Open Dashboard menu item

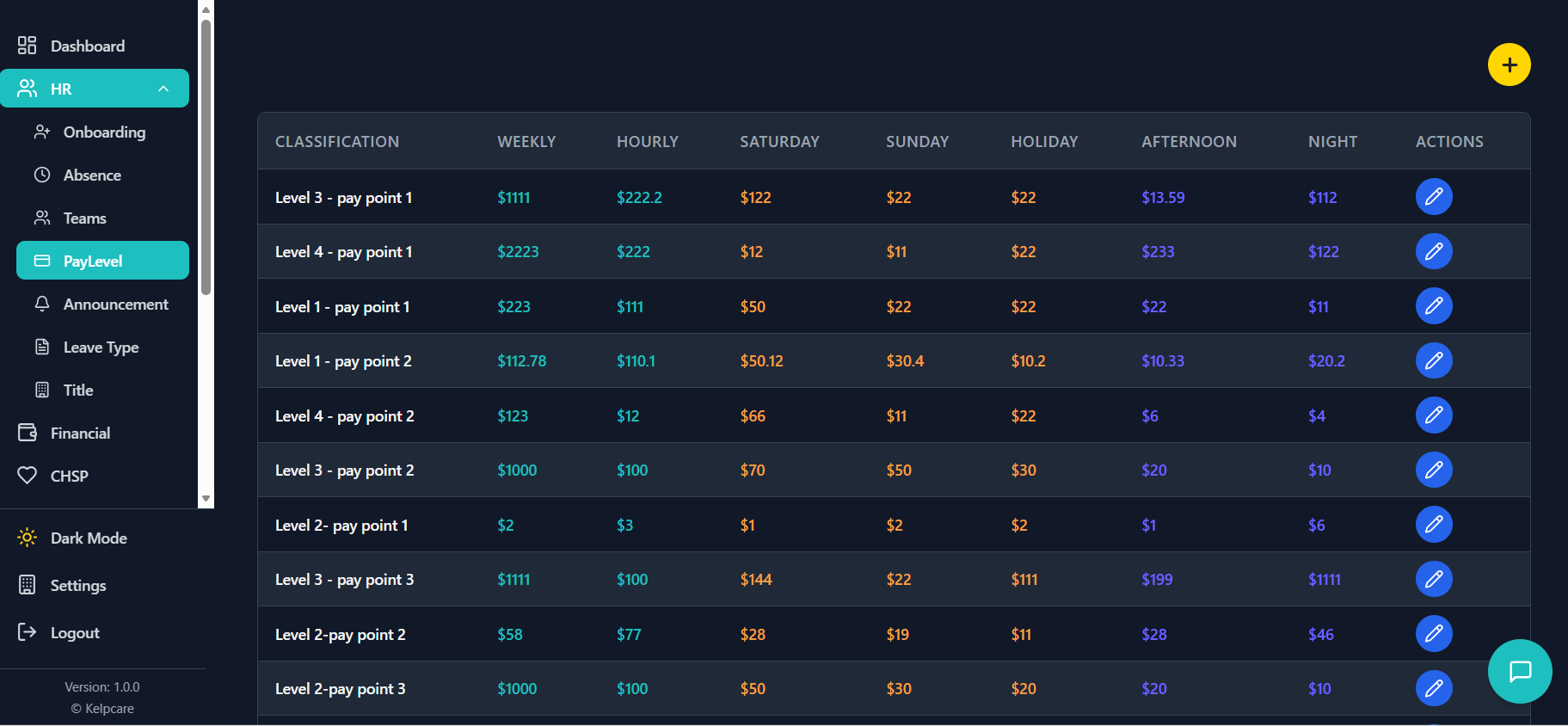(95, 46)
